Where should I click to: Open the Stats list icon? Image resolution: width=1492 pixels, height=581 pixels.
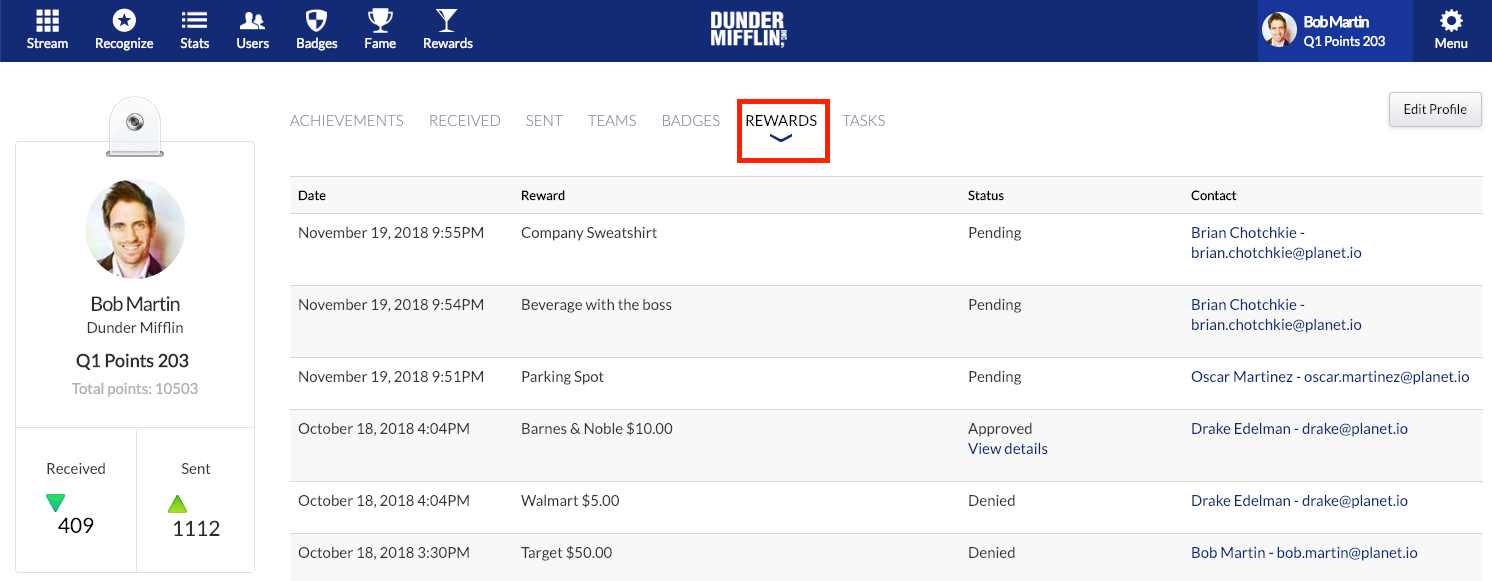click(195, 21)
